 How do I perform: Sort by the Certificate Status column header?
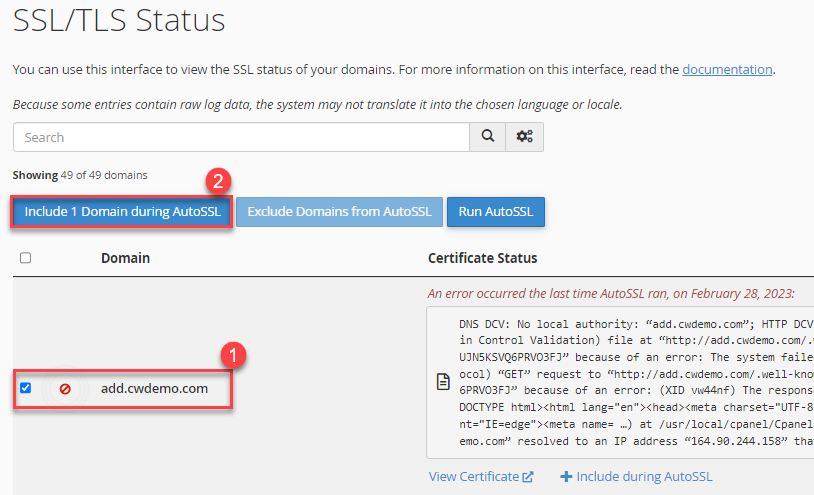point(482,258)
